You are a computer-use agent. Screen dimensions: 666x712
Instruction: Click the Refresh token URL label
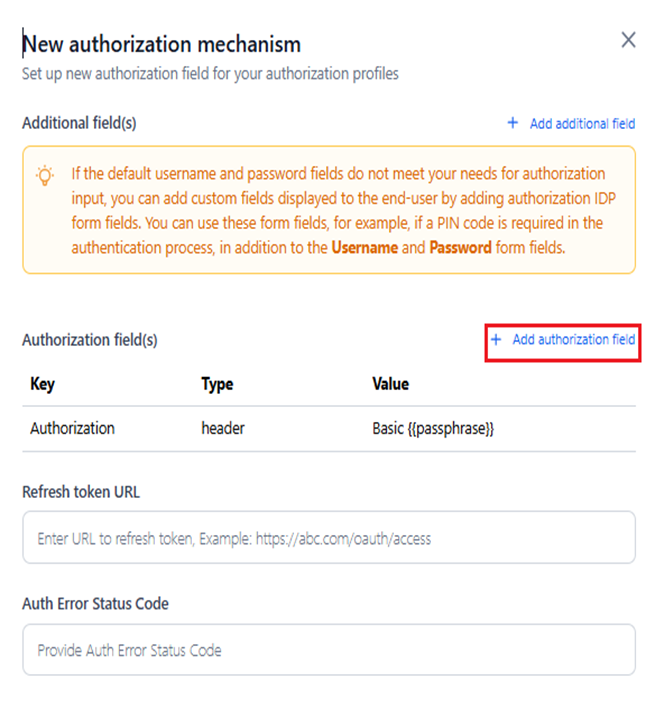pos(81,492)
